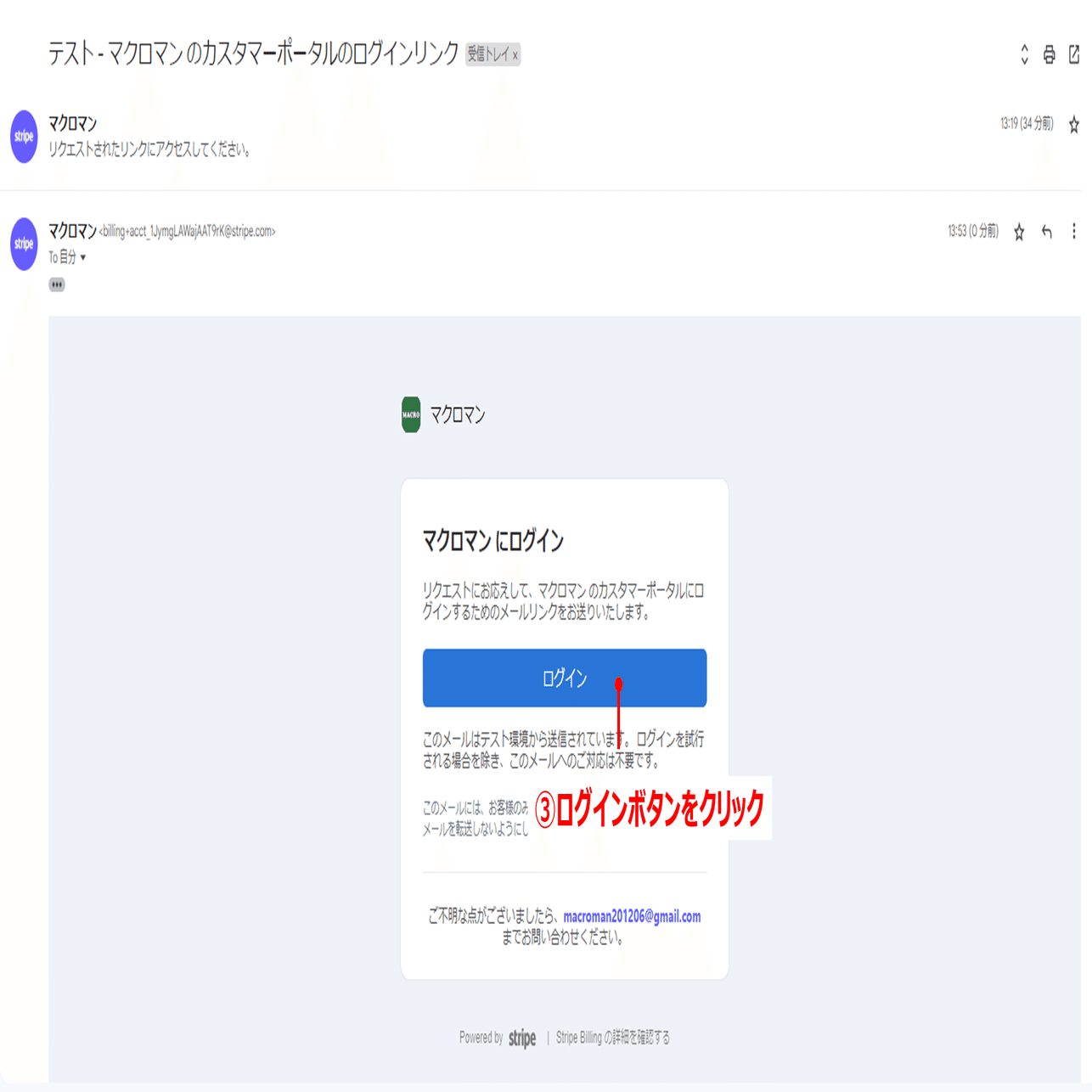
Task: Click the green MACRO logo icon
Action: point(411,414)
